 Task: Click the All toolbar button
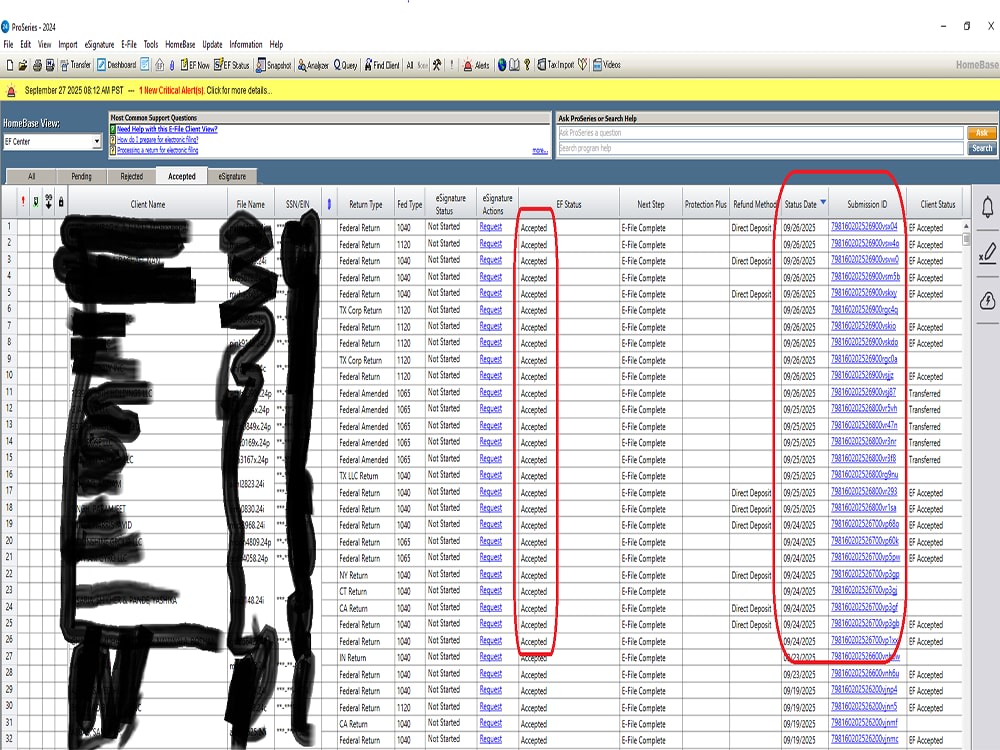[x=410, y=65]
